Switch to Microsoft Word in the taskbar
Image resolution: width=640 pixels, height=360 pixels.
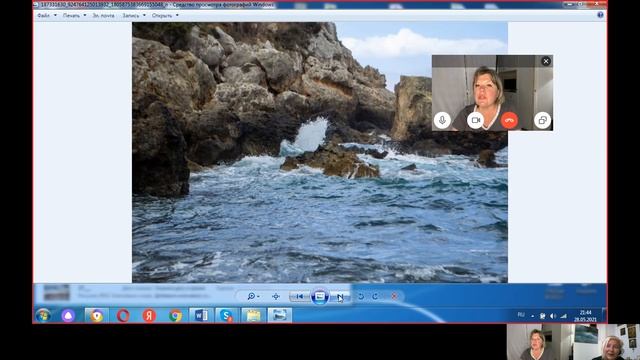pos(201,316)
